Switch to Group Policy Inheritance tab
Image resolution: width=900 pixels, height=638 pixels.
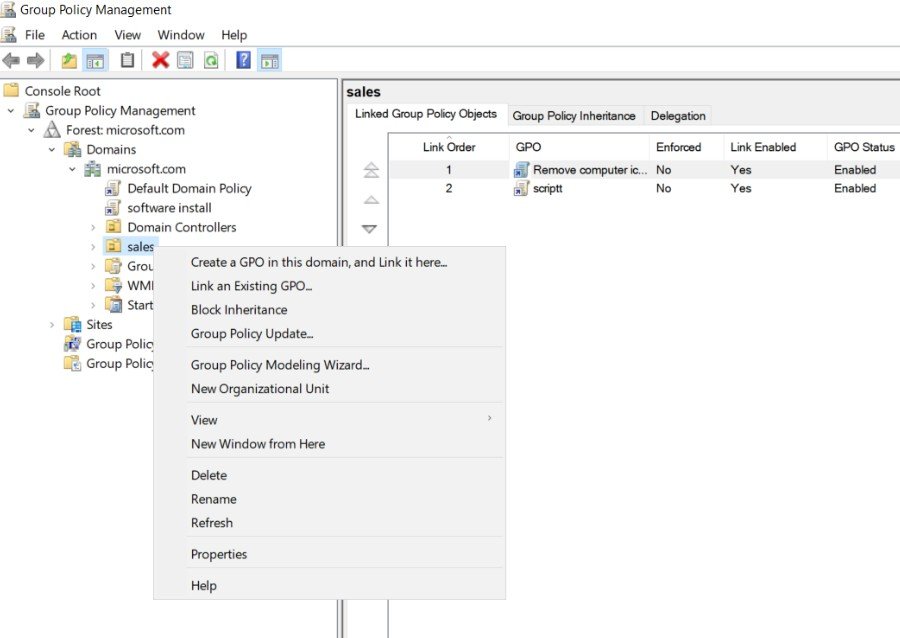(574, 116)
